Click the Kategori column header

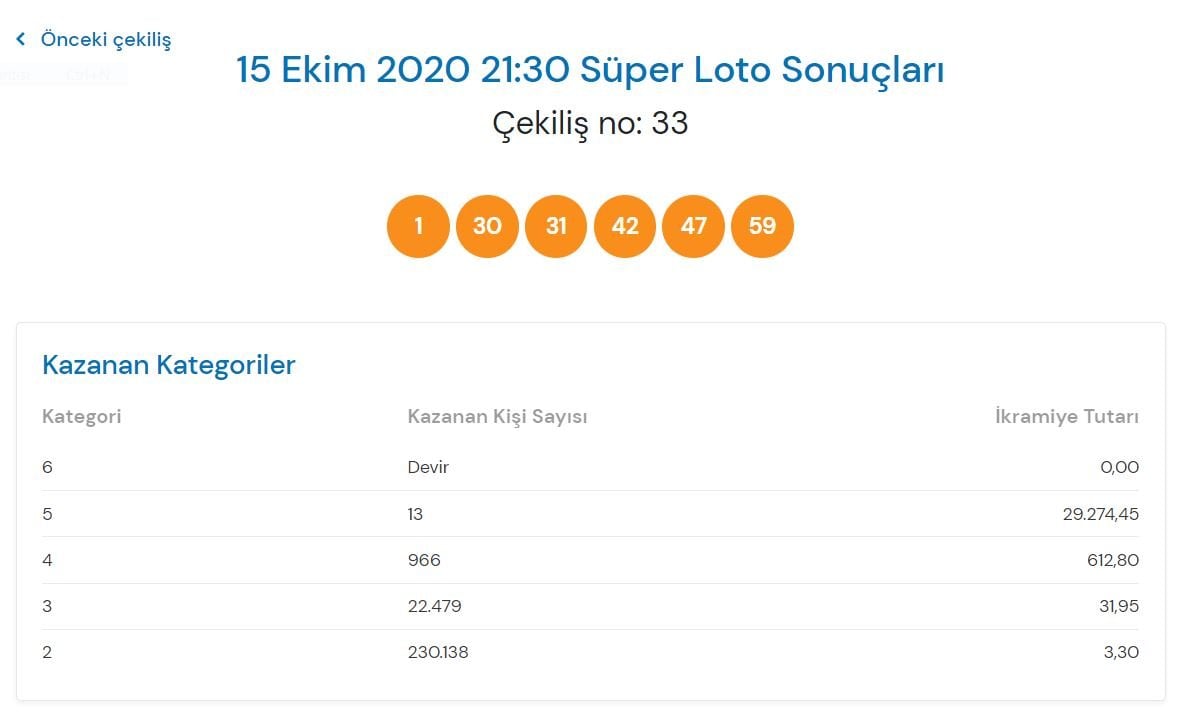[81, 416]
